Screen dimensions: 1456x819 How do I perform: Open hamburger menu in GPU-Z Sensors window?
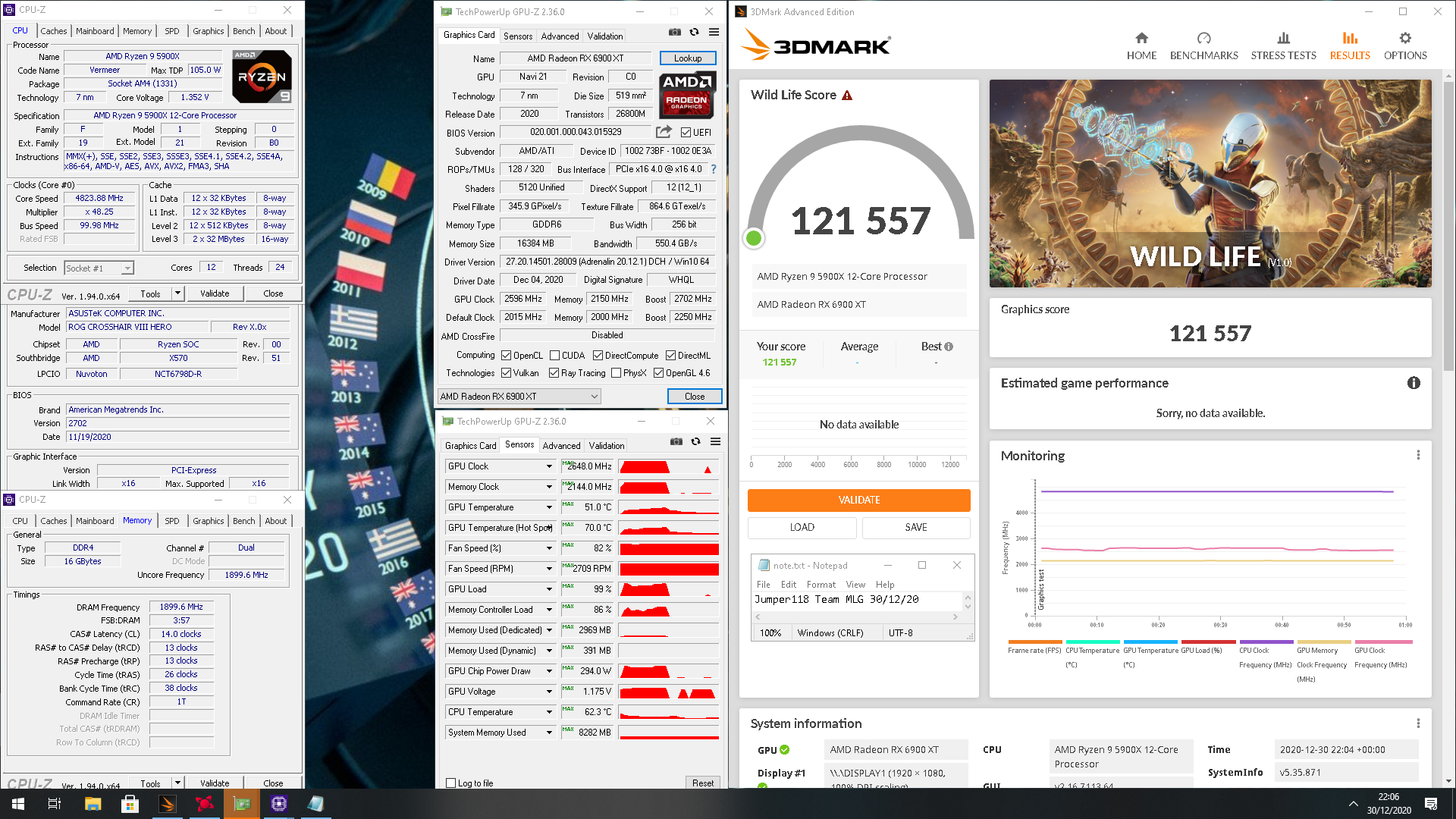[715, 441]
